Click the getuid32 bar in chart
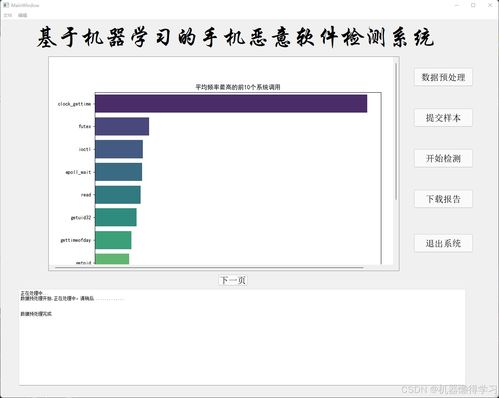This screenshot has height=398, width=499. click(116, 217)
